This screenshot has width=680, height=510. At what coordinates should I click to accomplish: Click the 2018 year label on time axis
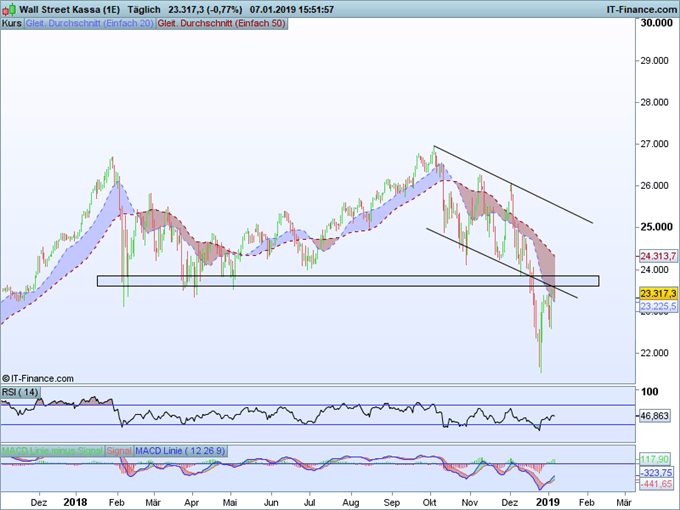point(75,502)
